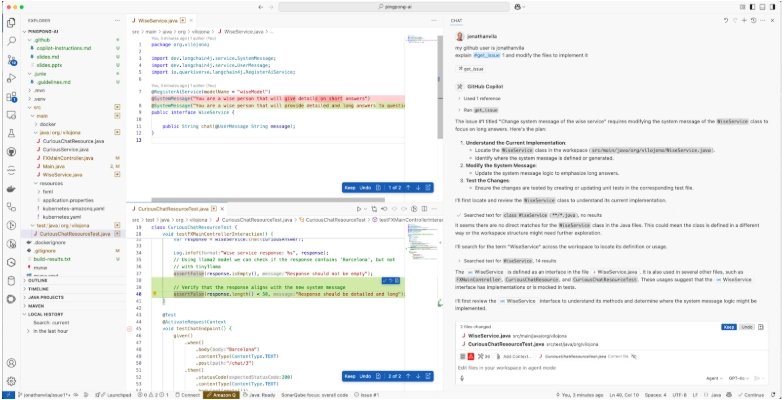Open the GPT-4o model dropdown

point(739,378)
